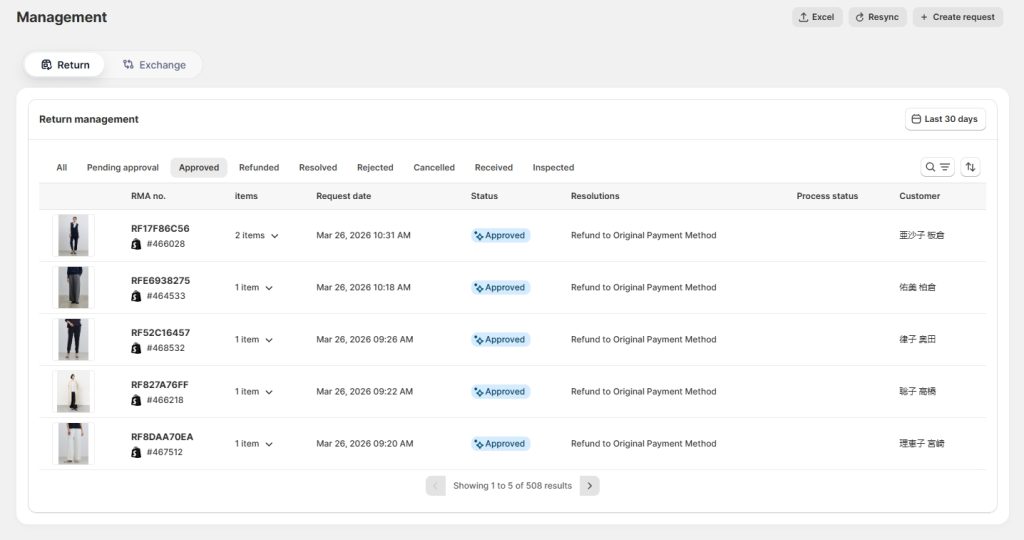
Task: Click the Request date column header
Action: (344, 196)
